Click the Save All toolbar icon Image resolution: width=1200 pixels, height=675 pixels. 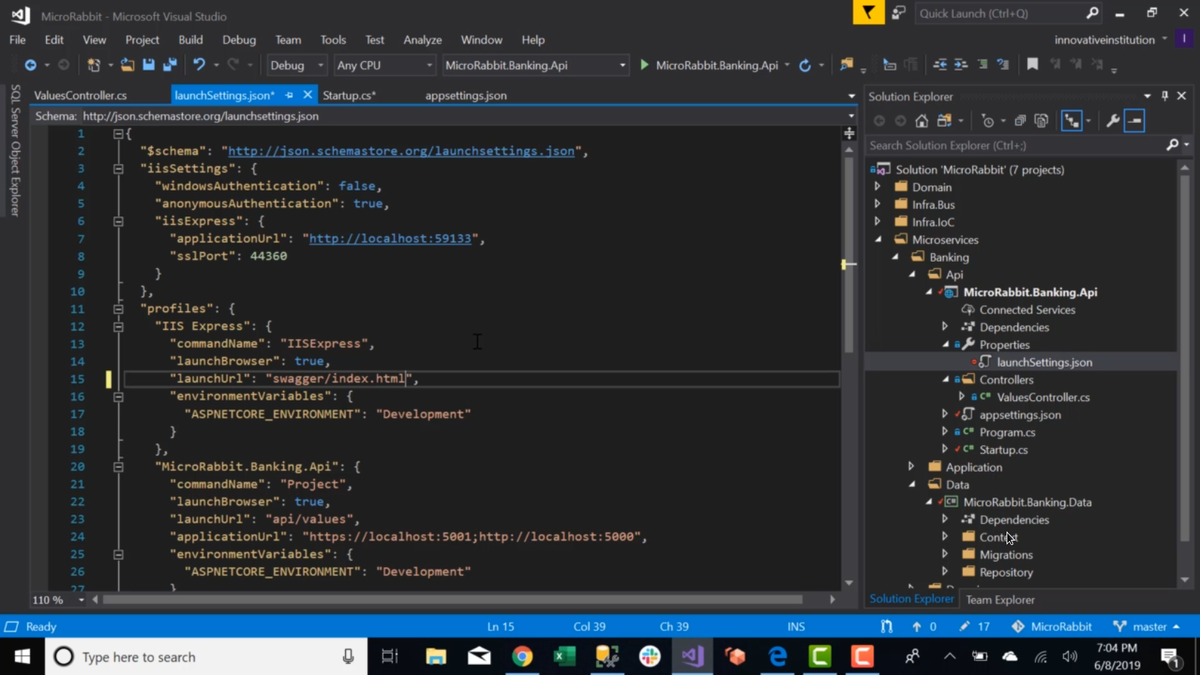pos(170,65)
